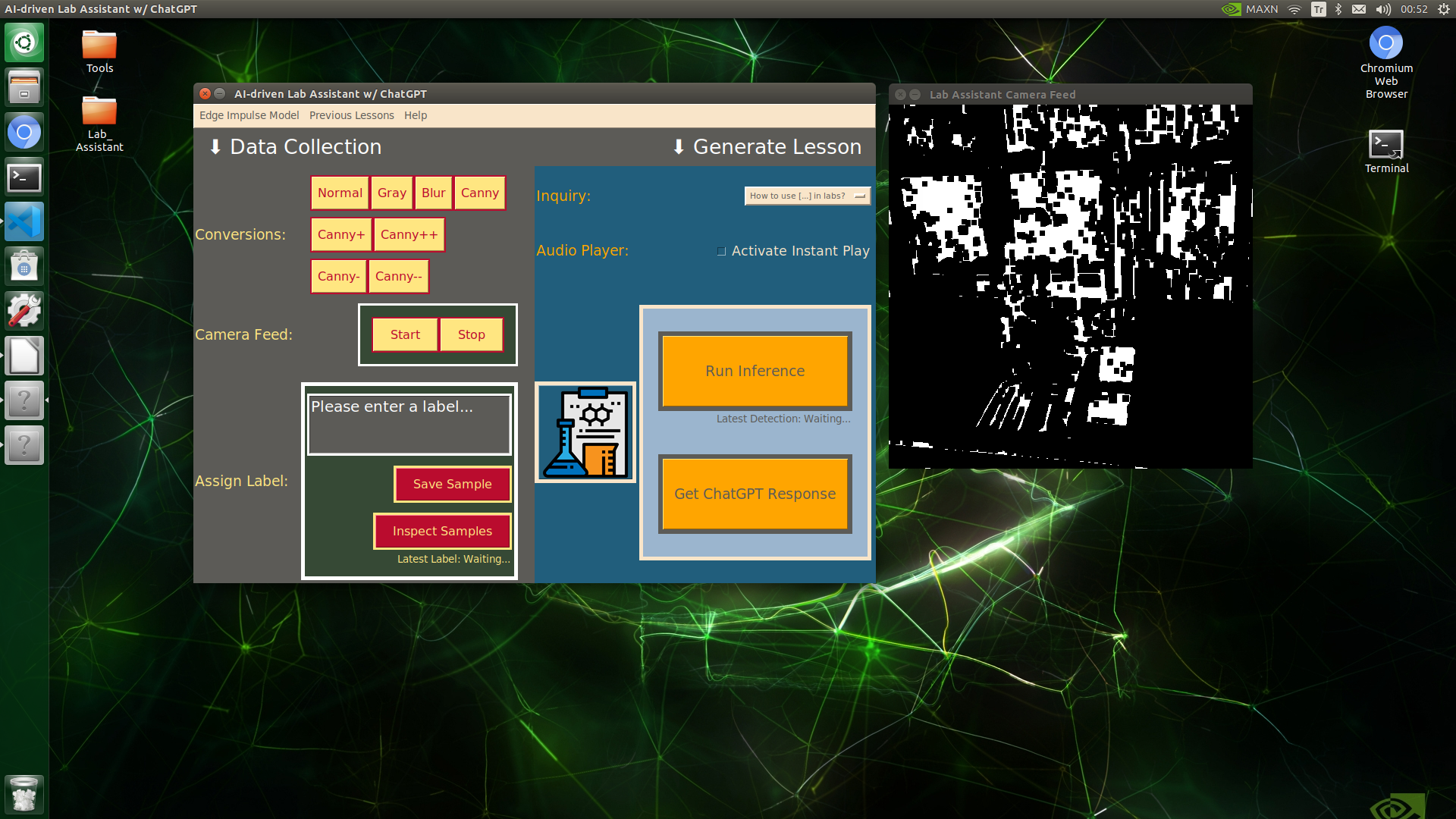This screenshot has width=1456, height=819.
Task: Click the lab flask clipboard logo image
Action: tap(585, 432)
